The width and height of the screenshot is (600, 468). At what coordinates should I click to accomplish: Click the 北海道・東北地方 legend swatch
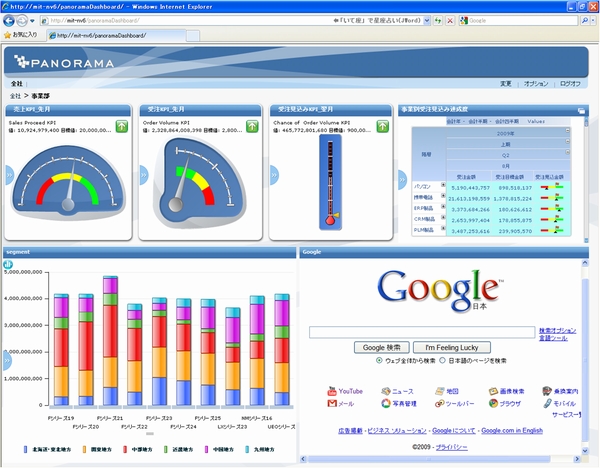tap(26, 449)
